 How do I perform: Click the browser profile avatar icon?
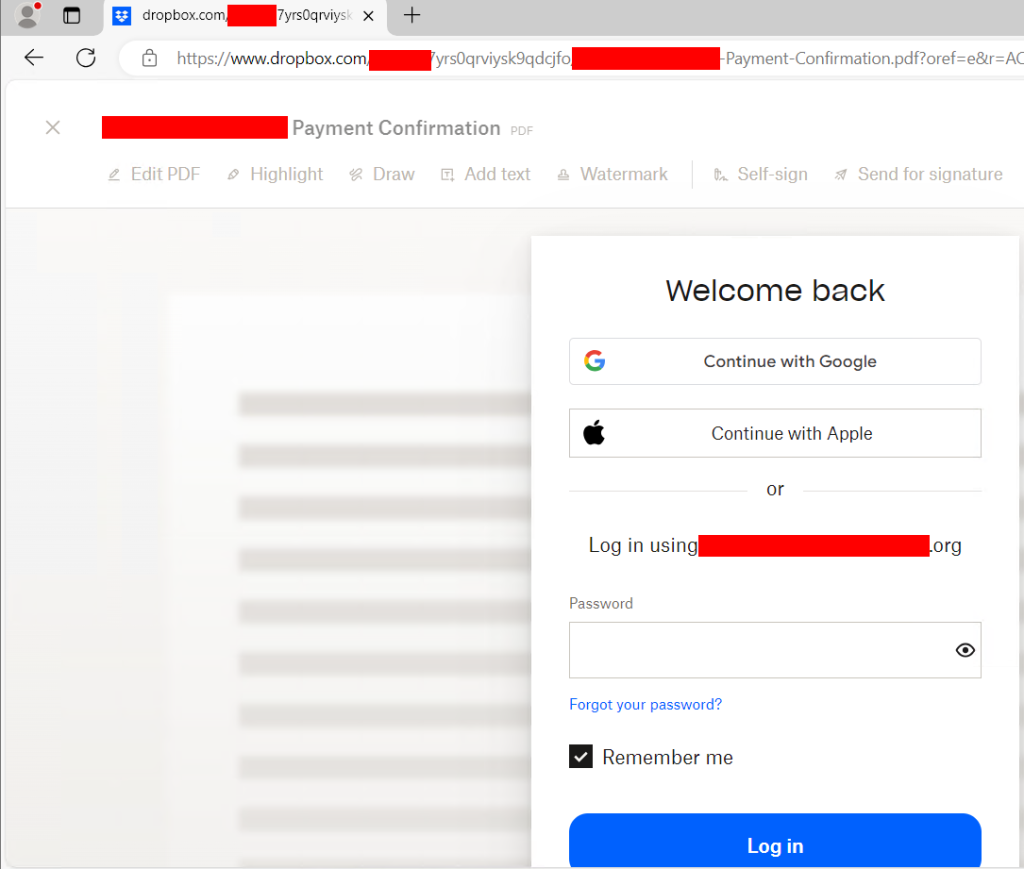click(x=27, y=15)
